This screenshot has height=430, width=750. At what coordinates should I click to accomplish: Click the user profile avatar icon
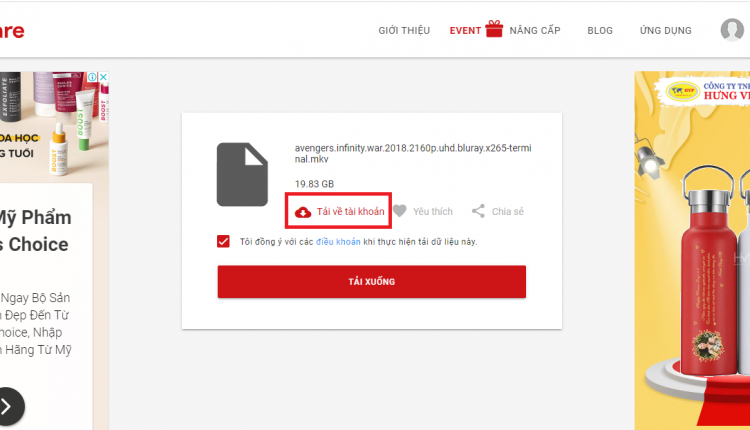tap(732, 30)
